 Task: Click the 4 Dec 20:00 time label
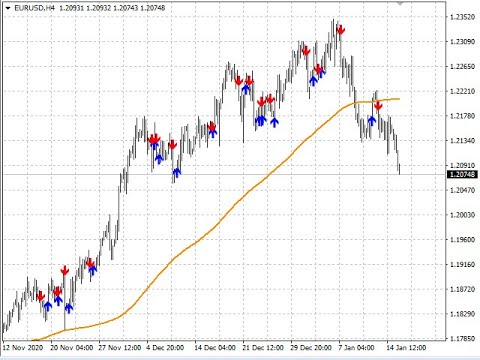[x=165, y=348]
